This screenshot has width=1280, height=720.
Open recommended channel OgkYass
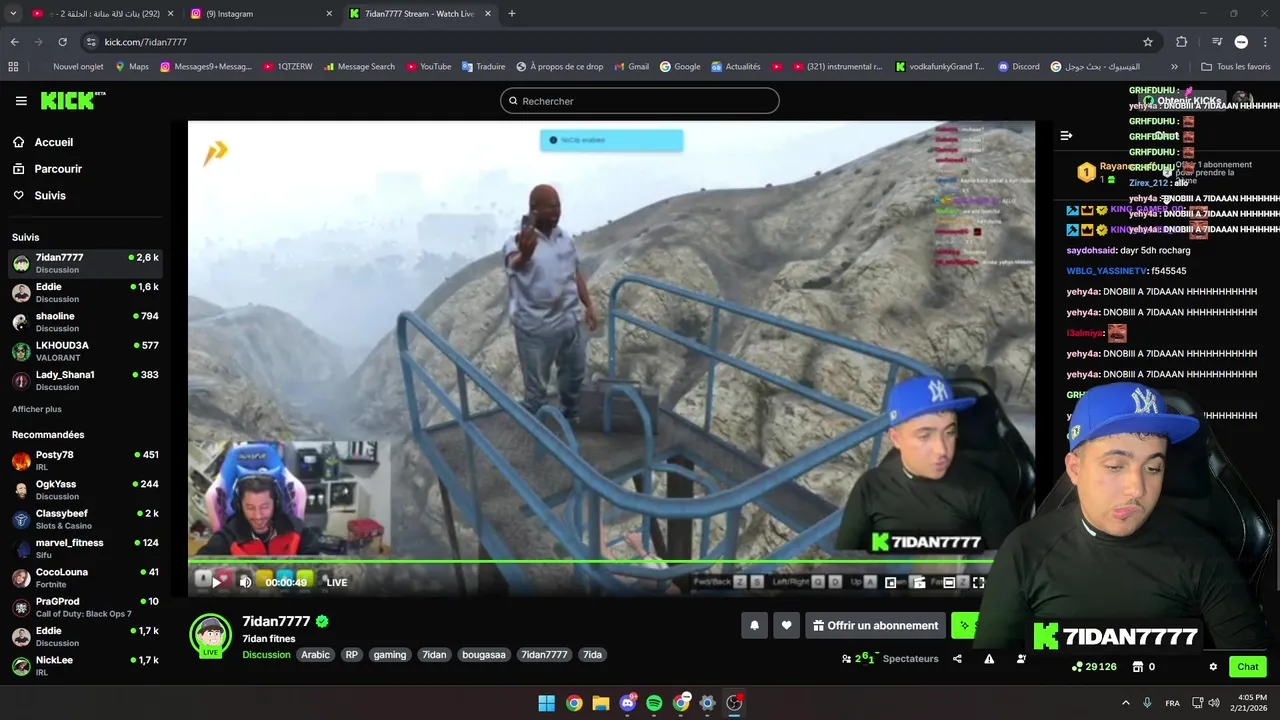85,489
